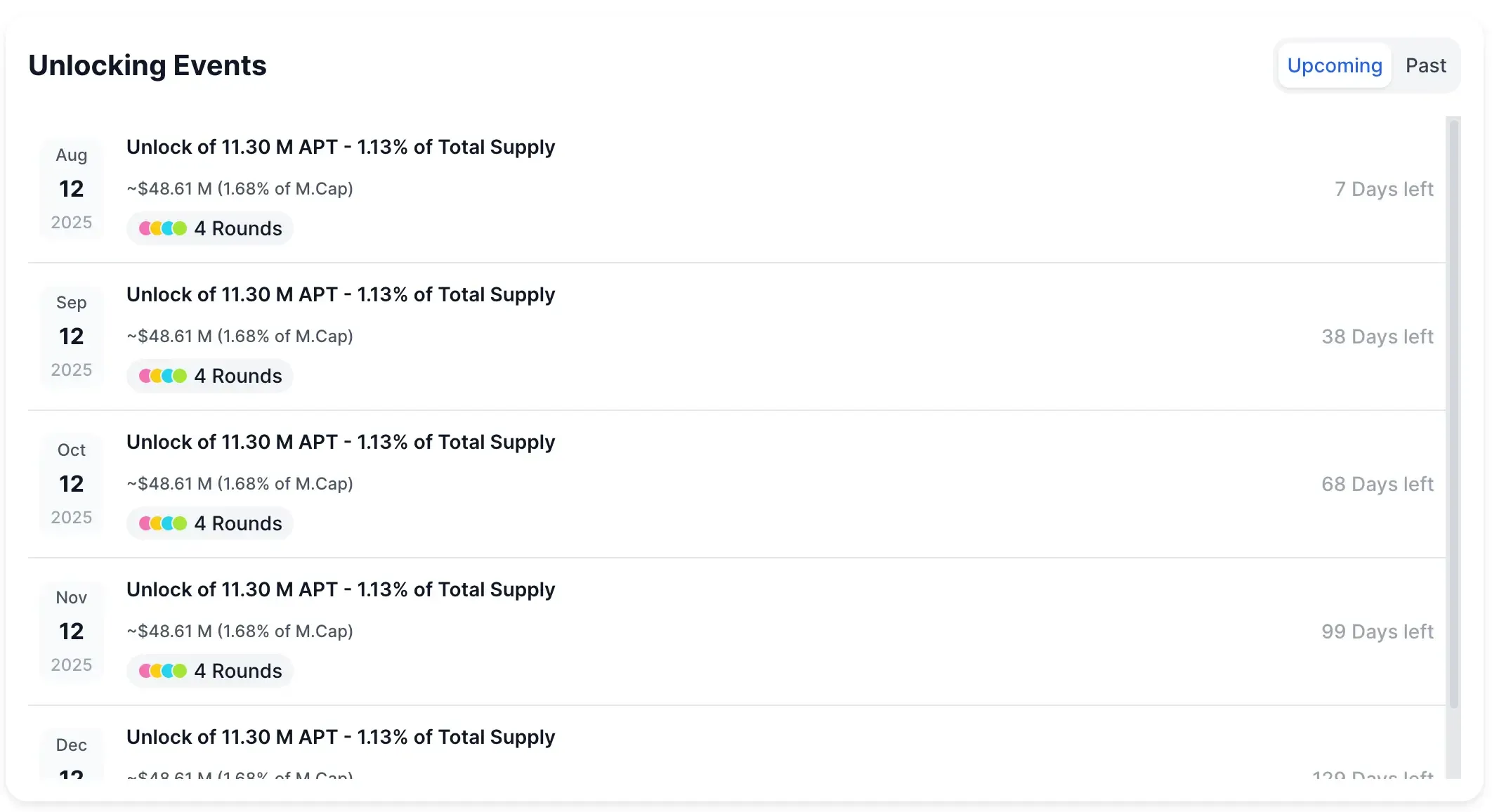The width and height of the screenshot is (1492, 812).
Task: Open the Nov 12 2025 date badge
Action: (72, 631)
